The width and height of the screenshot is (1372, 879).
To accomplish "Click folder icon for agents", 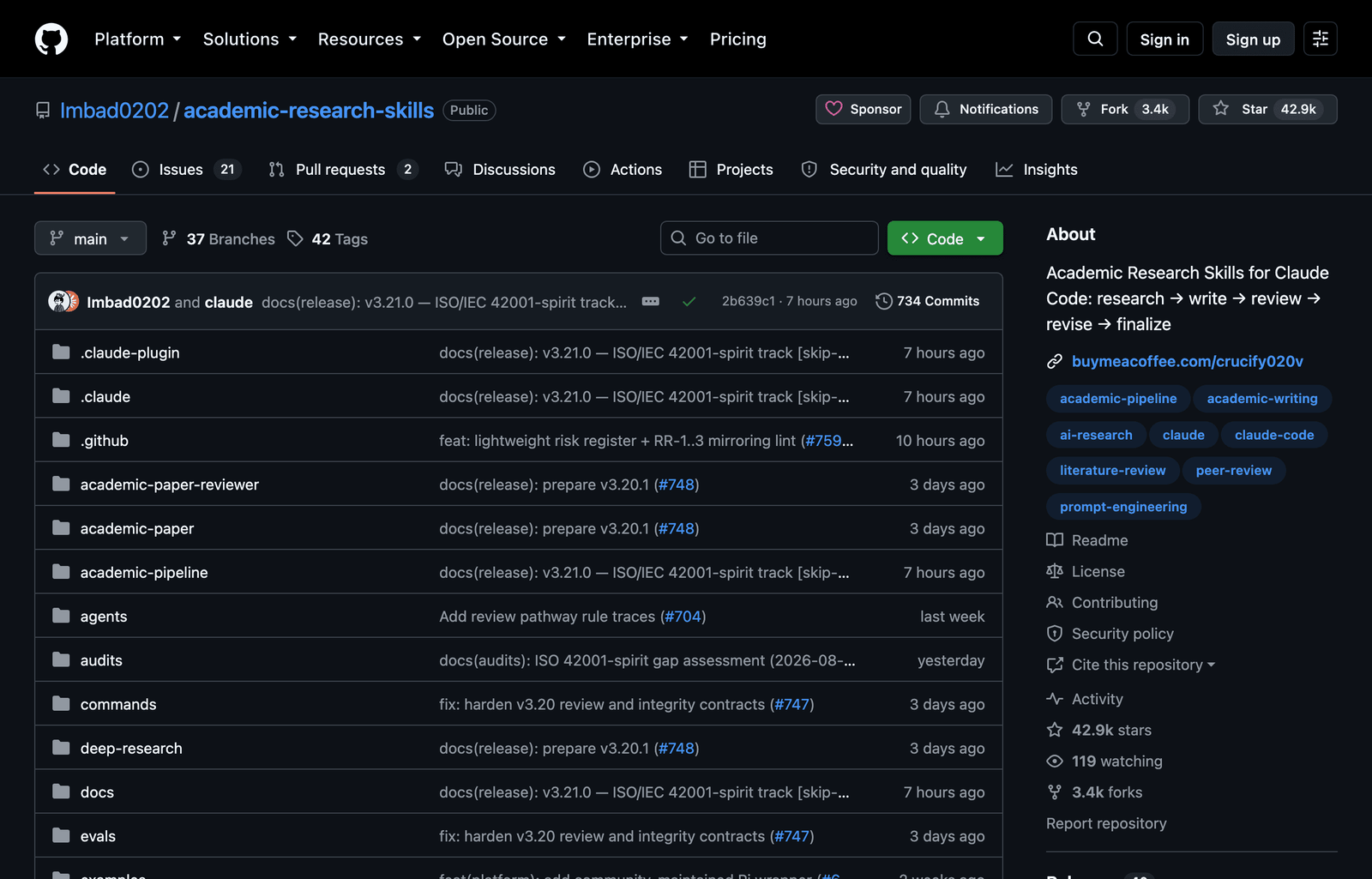I will (x=61, y=616).
